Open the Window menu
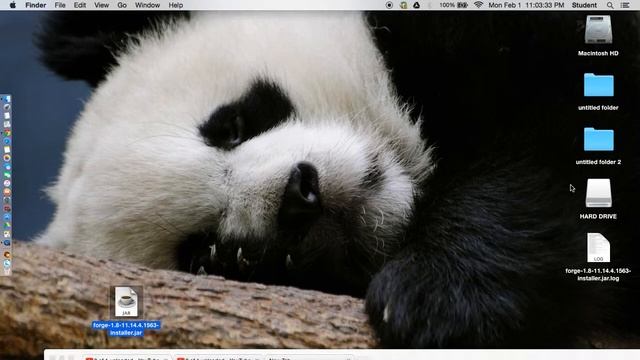640x360 pixels. pyautogui.click(x=147, y=5)
